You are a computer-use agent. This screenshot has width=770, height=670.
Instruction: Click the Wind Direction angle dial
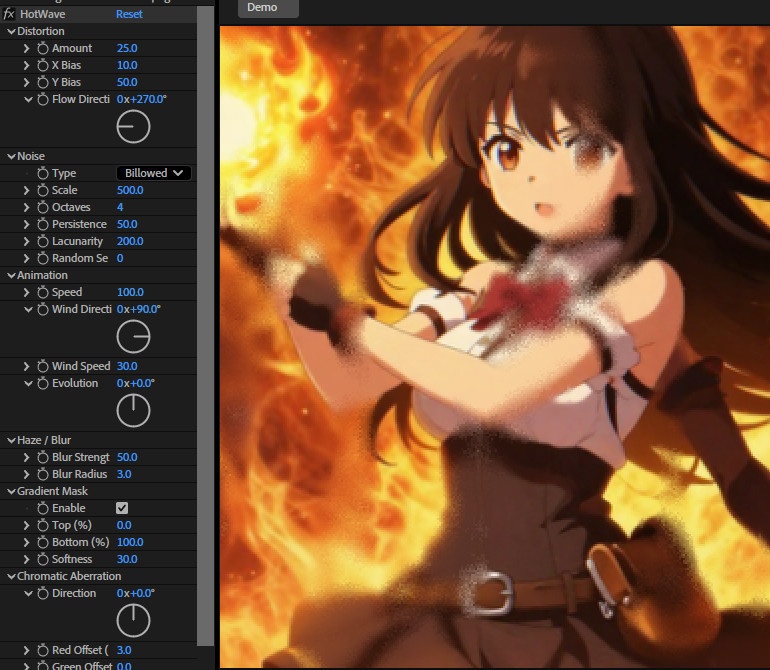pyautogui.click(x=133, y=336)
